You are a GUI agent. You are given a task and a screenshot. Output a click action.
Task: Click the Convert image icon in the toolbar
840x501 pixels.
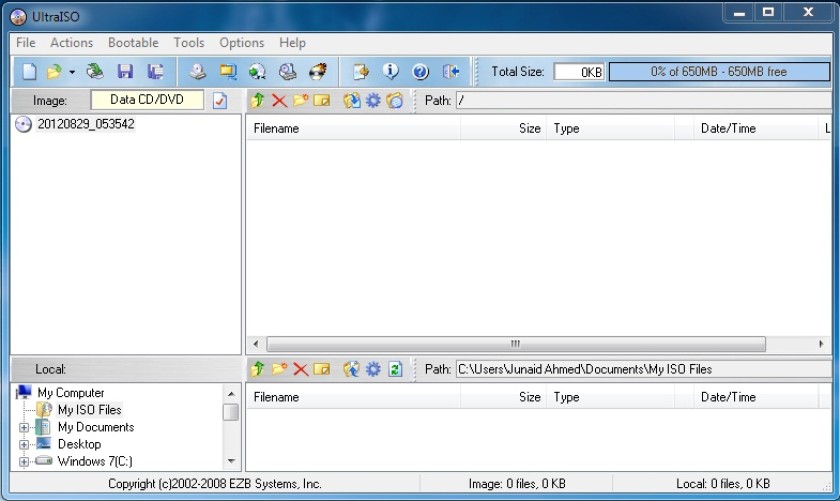tap(258, 71)
